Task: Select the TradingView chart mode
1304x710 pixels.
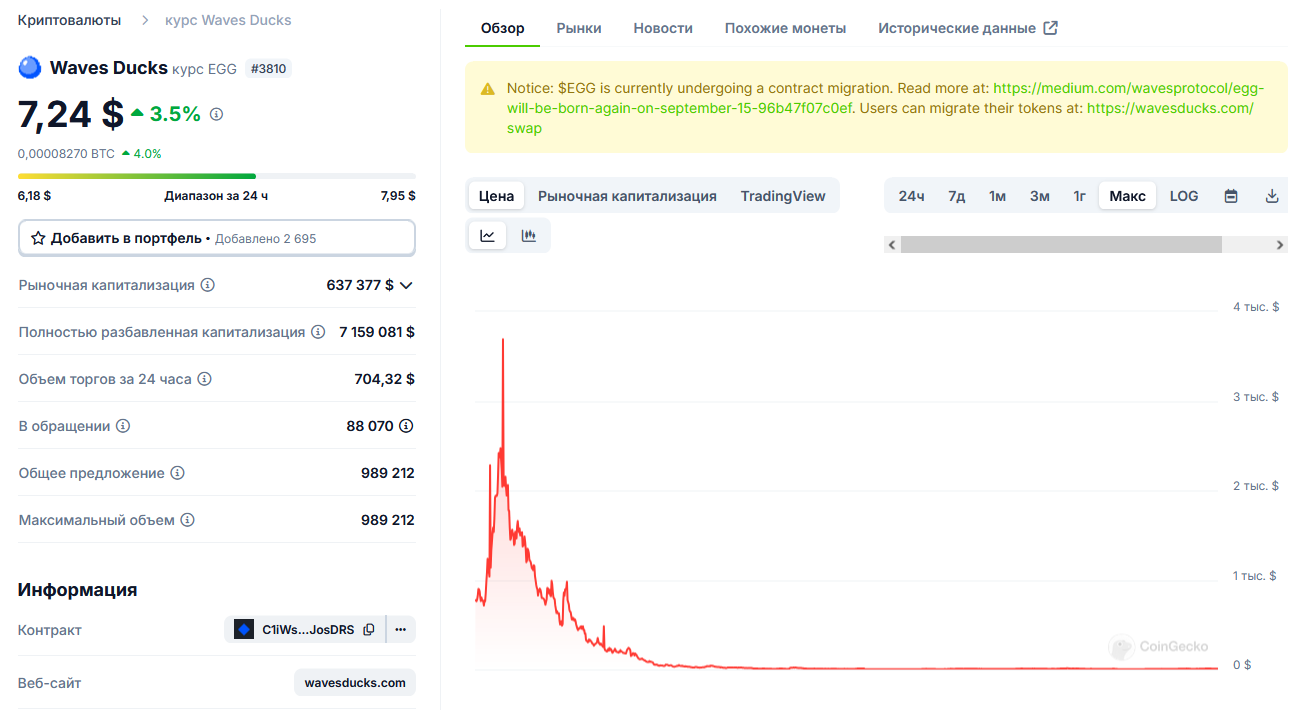Action: click(783, 196)
